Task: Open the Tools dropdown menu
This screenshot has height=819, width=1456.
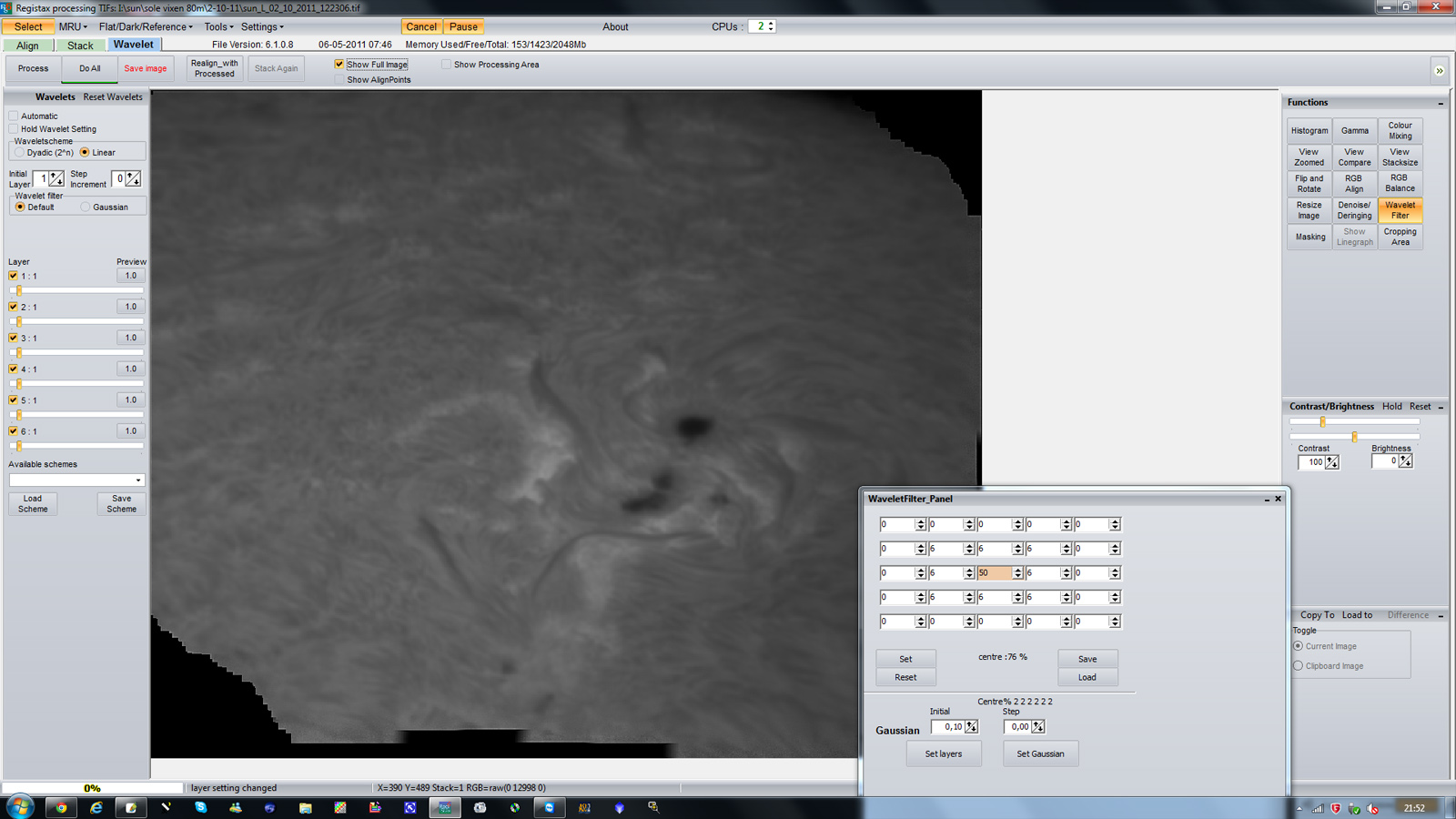Action: (x=218, y=26)
